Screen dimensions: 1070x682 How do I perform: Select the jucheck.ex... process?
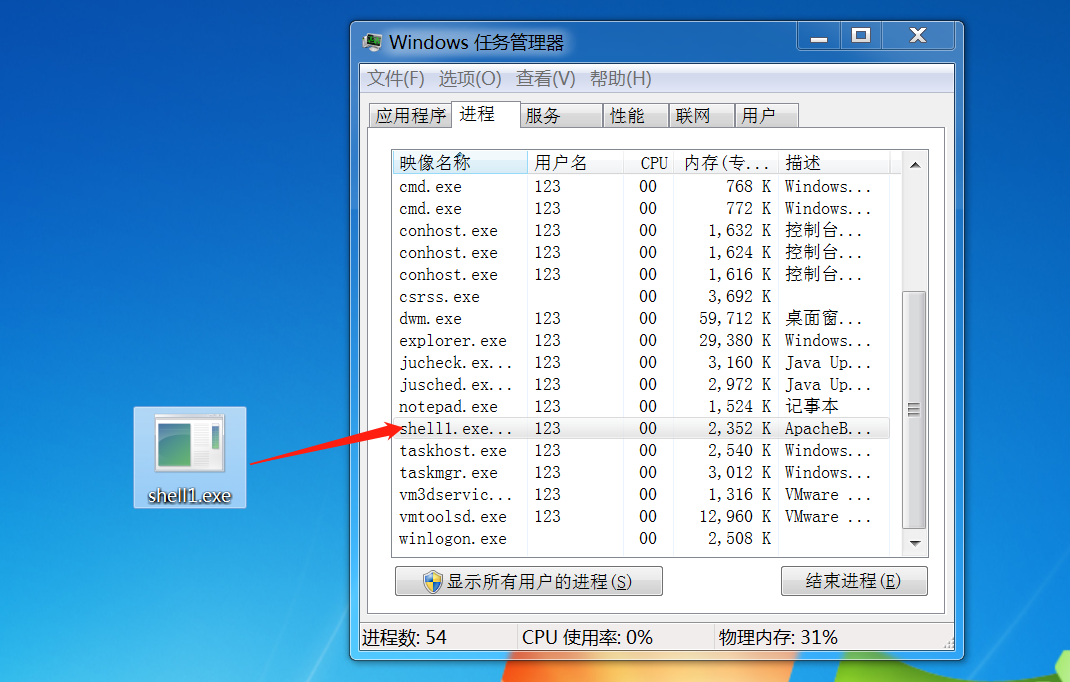[x=641, y=363]
